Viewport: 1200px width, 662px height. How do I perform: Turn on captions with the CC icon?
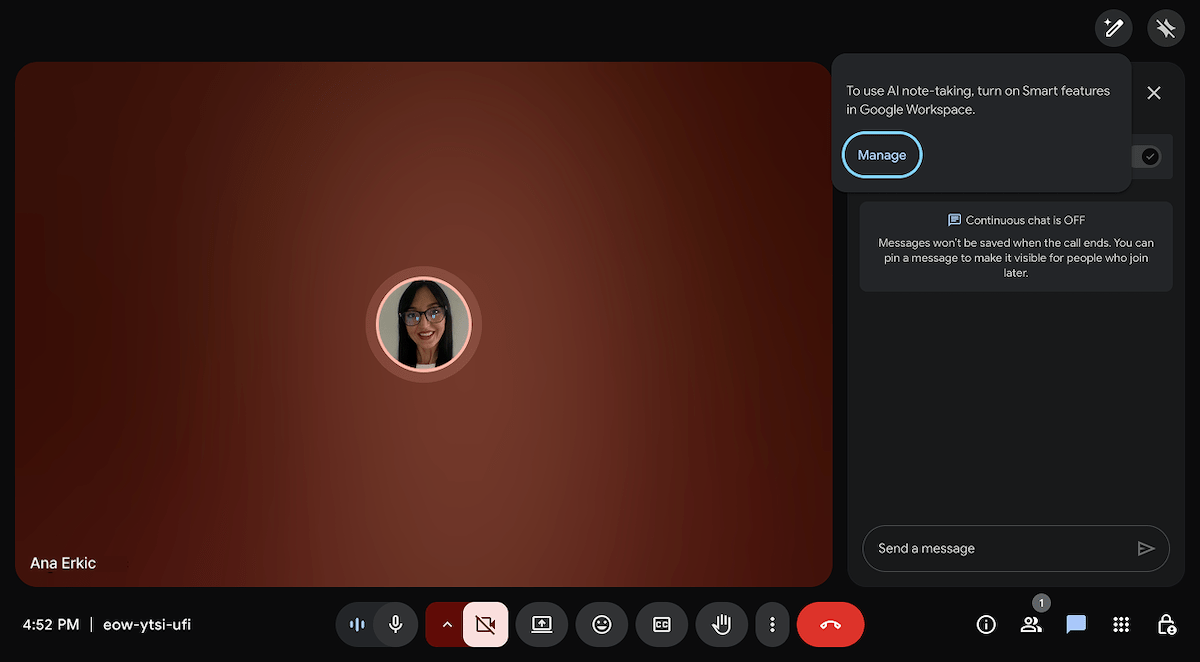click(x=661, y=624)
